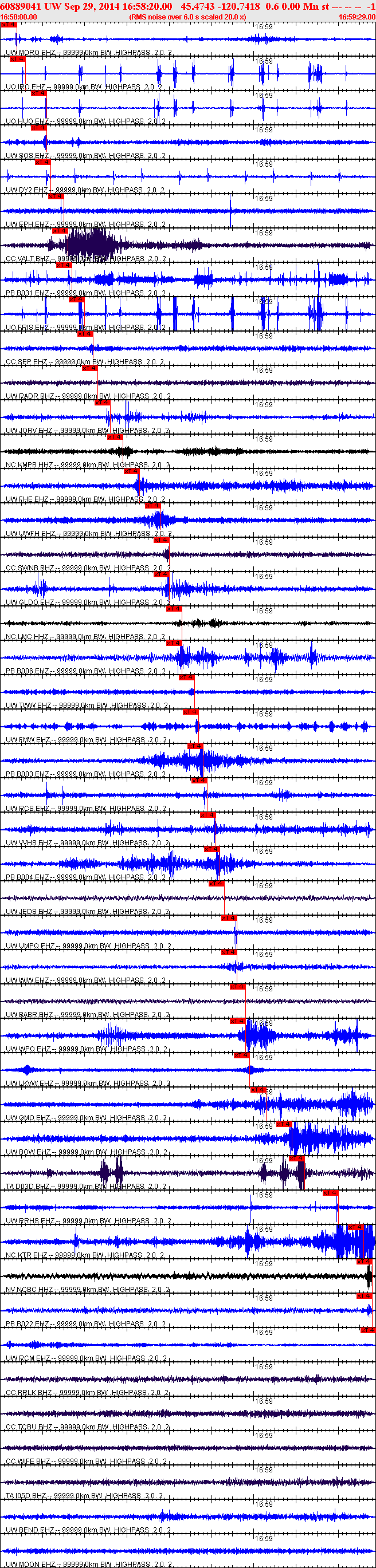
Task: Click the RMS noise scaling note
Action: (187, 17)
